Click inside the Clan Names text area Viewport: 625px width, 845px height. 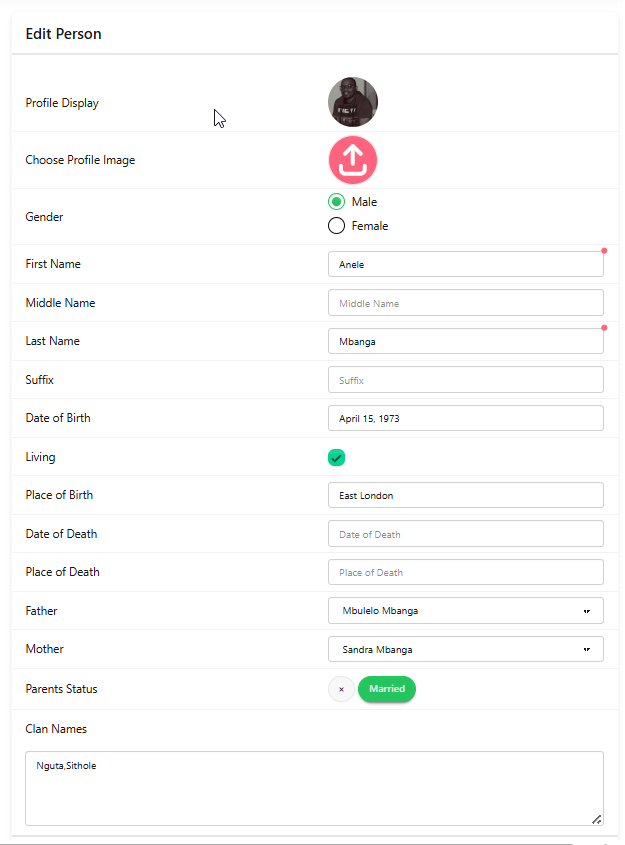[x=314, y=788]
